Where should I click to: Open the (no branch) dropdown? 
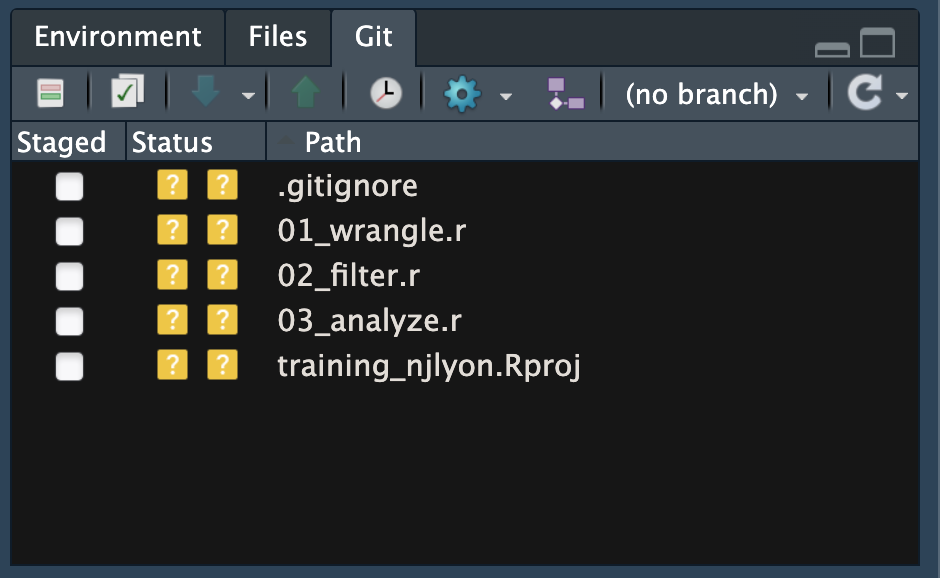click(716, 94)
